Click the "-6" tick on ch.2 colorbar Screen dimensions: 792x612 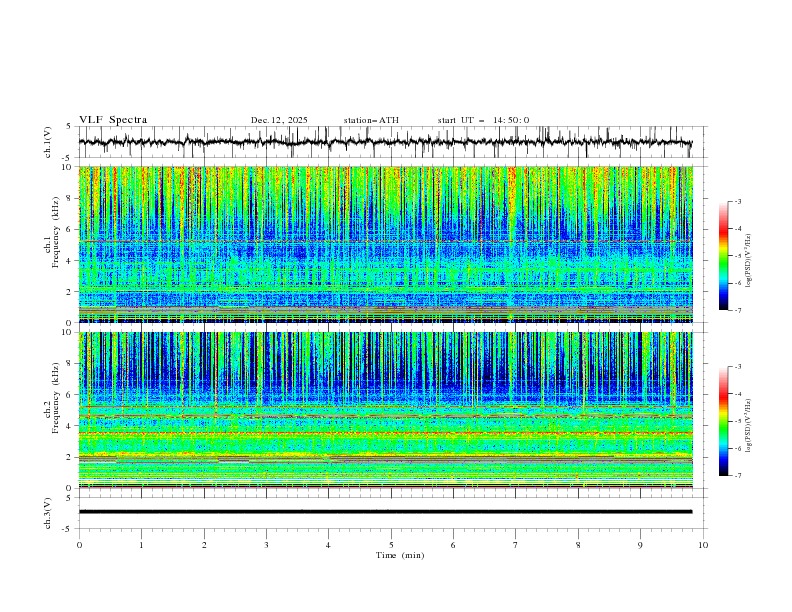coord(737,448)
